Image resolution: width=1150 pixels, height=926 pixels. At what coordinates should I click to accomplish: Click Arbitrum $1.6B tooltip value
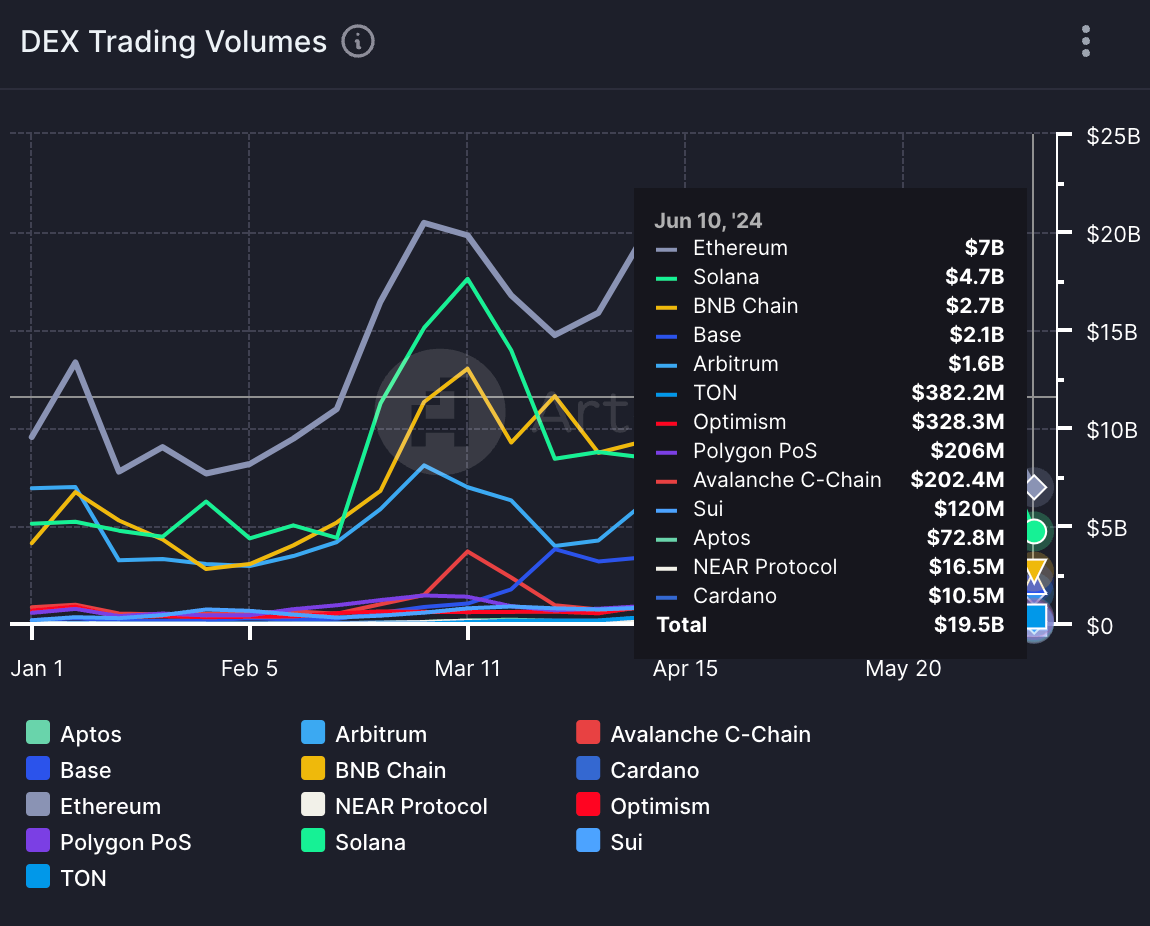pos(976,364)
